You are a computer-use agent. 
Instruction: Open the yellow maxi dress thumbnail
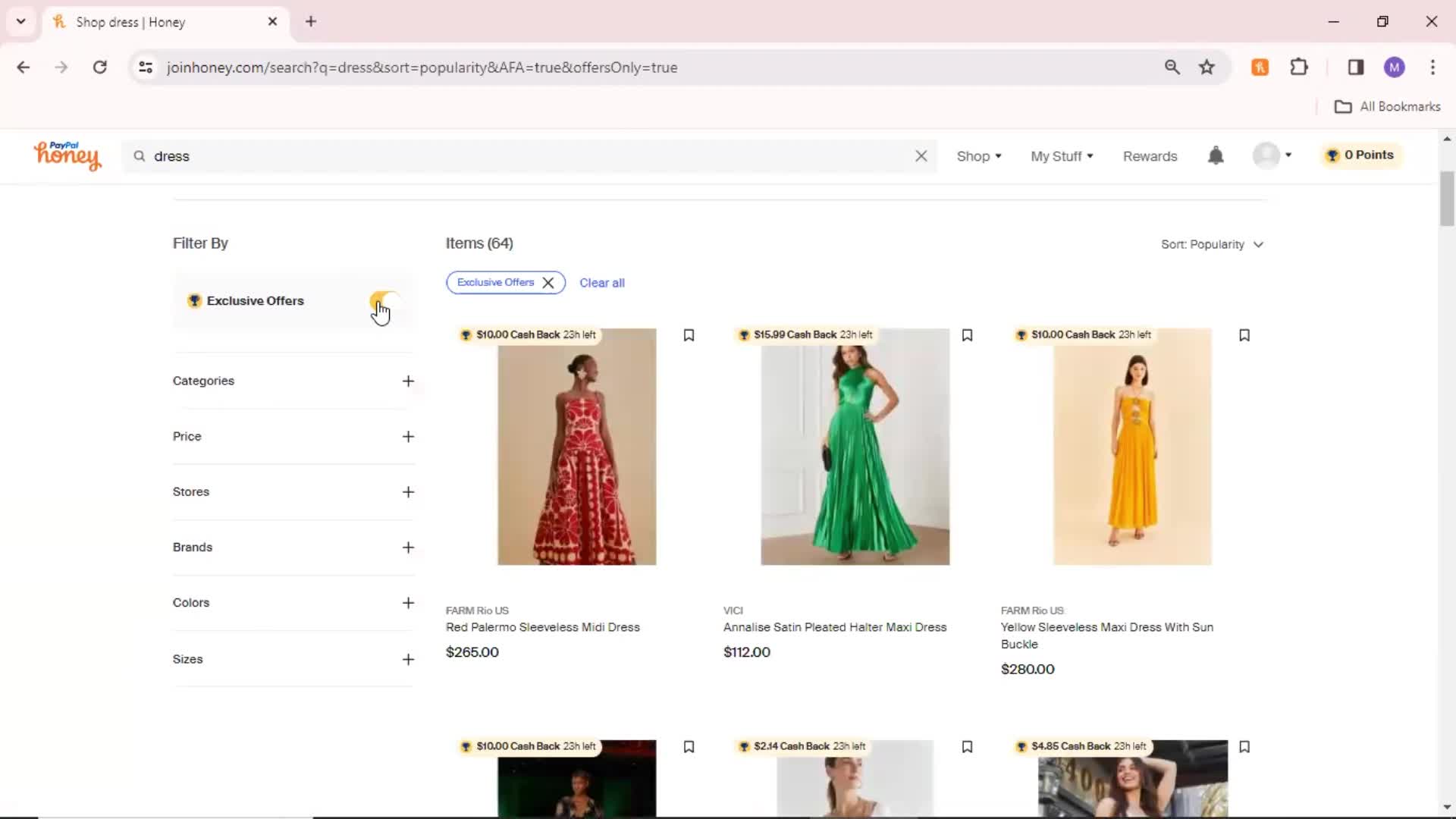(x=1132, y=447)
